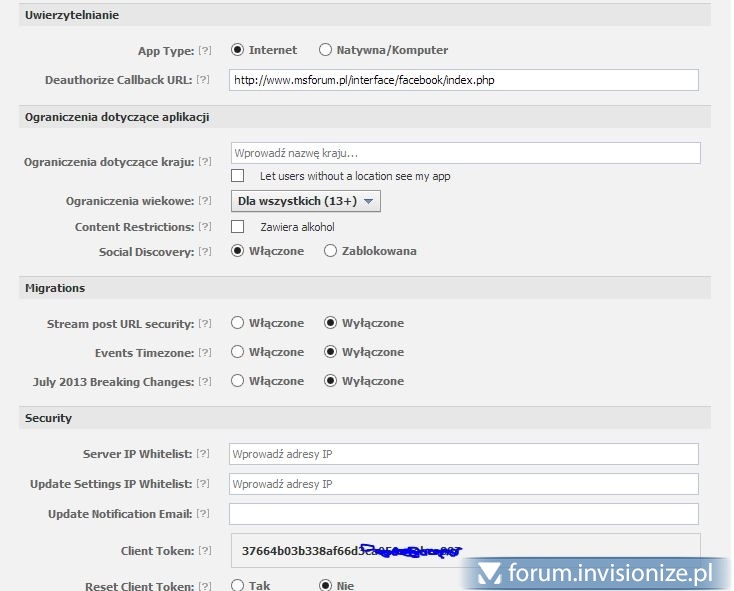Show help for Social Discovery setting
734x591 pixels.
coord(205,252)
